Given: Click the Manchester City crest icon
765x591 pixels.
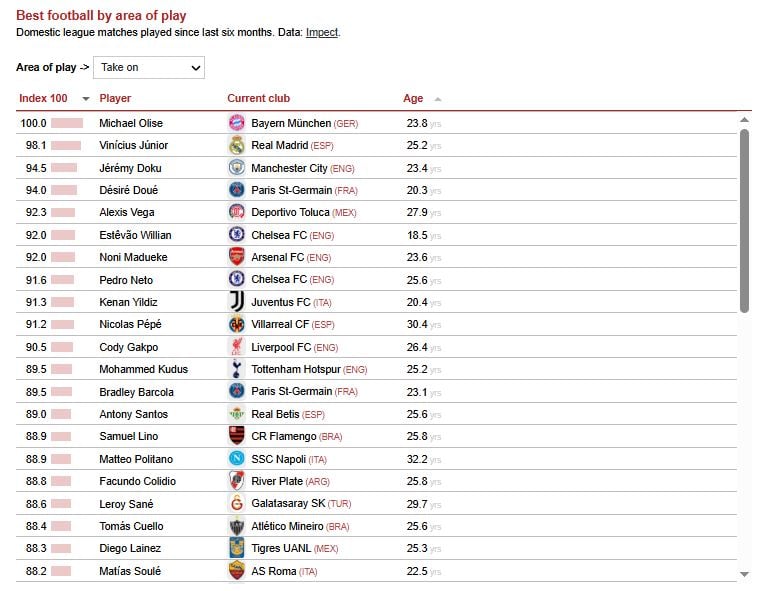Looking at the screenshot, I should tap(237, 168).
